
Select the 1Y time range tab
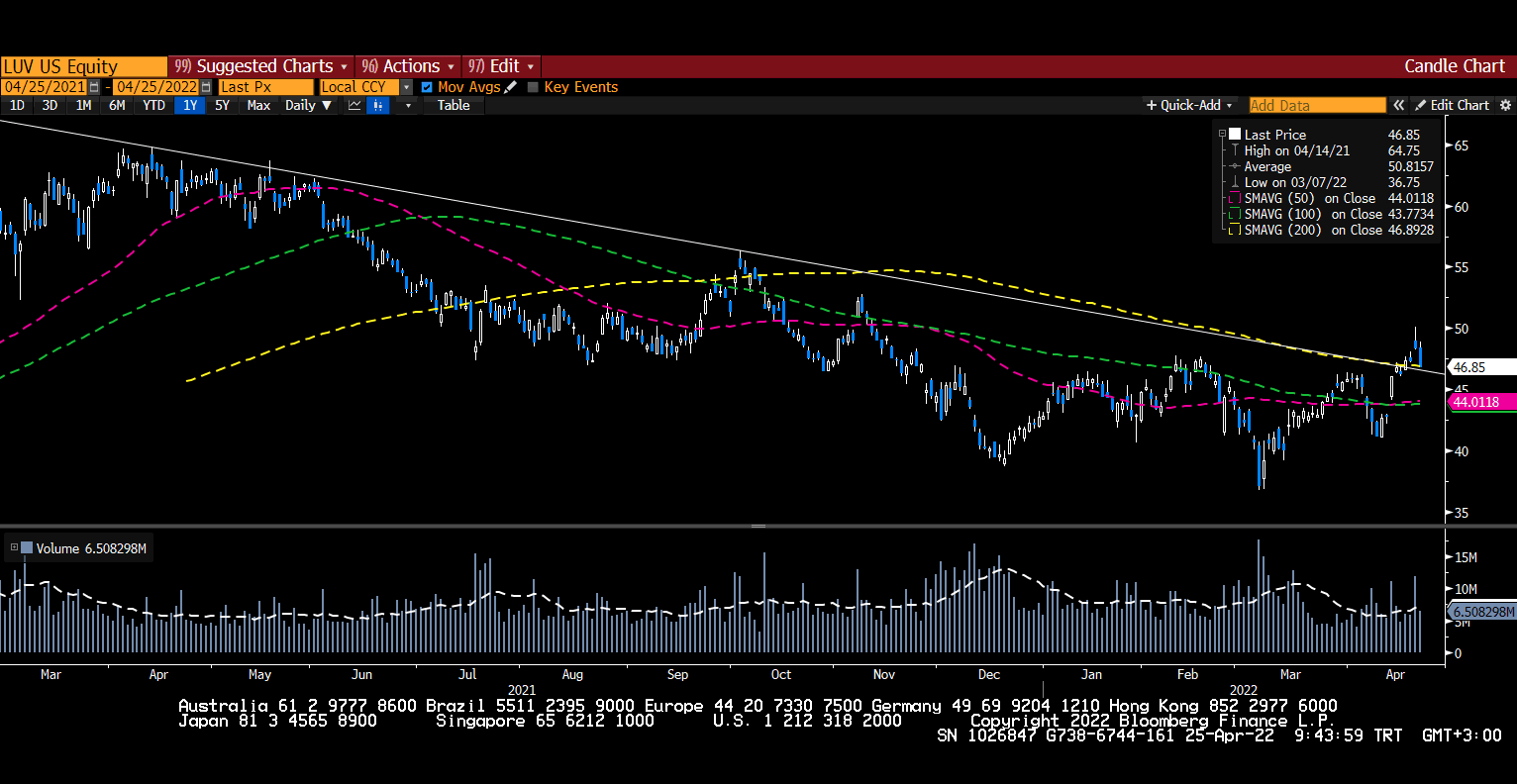coord(190,105)
